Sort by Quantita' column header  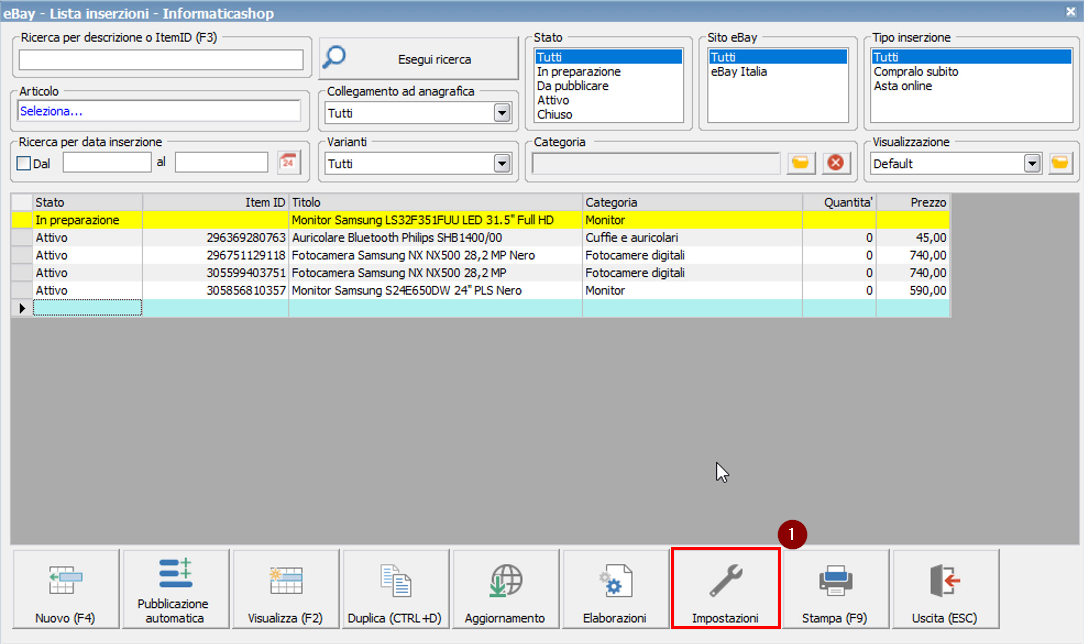pos(839,202)
